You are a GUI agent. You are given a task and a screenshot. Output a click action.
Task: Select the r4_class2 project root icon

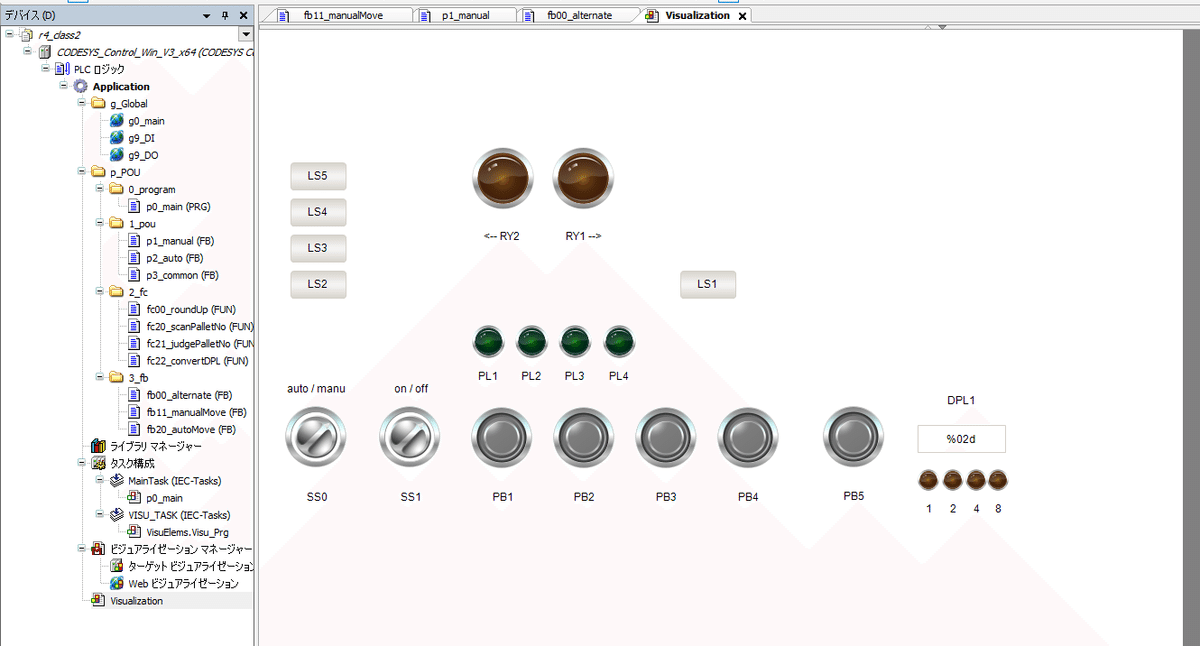click(27, 35)
